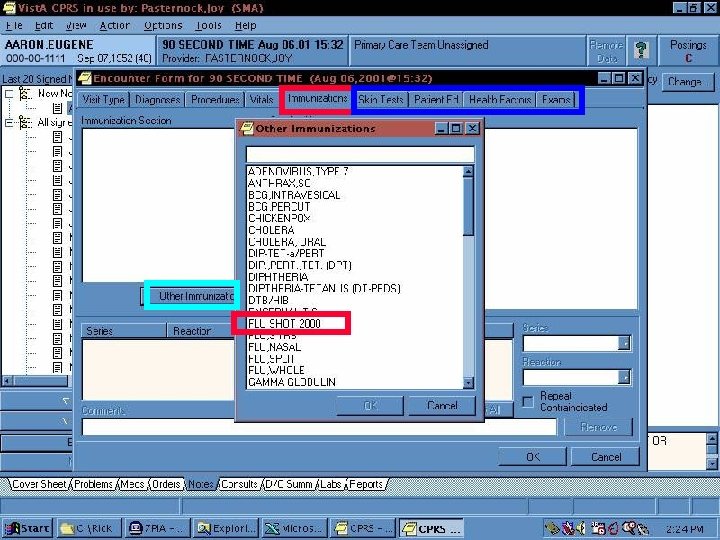Click the Series column header
Image resolution: width=720 pixels, height=540 pixels.
click(x=124, y=331)
